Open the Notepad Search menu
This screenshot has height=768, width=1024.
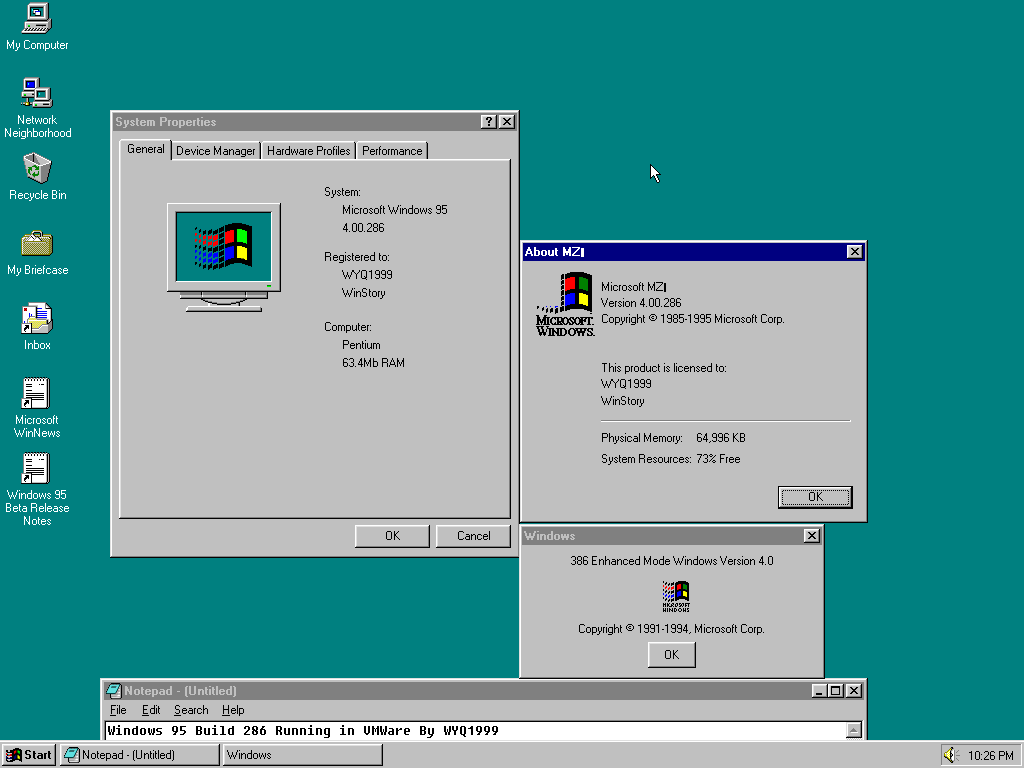click(x=191, y=710)
